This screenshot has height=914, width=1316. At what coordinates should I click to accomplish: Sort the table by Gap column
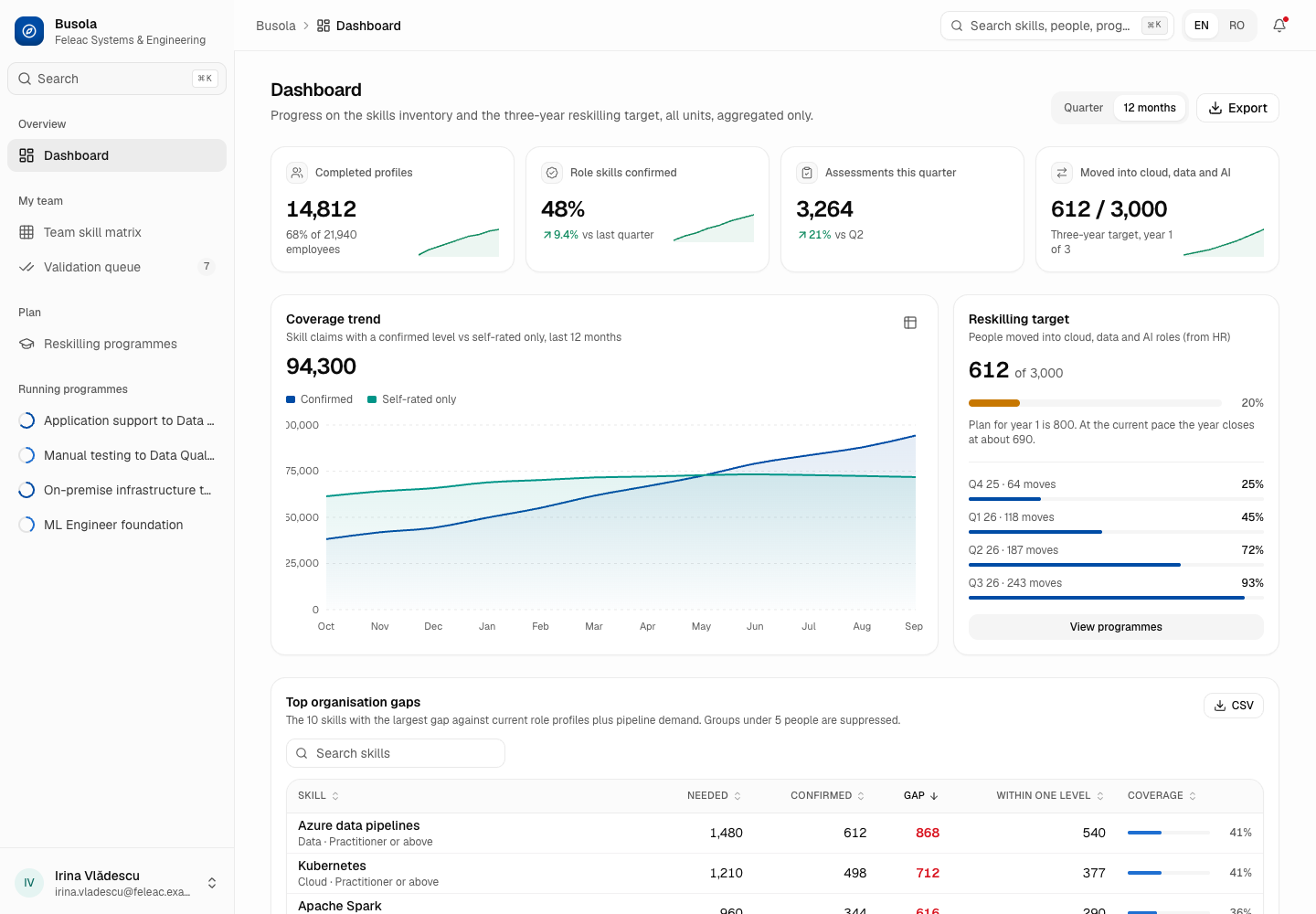pos(921,796)
